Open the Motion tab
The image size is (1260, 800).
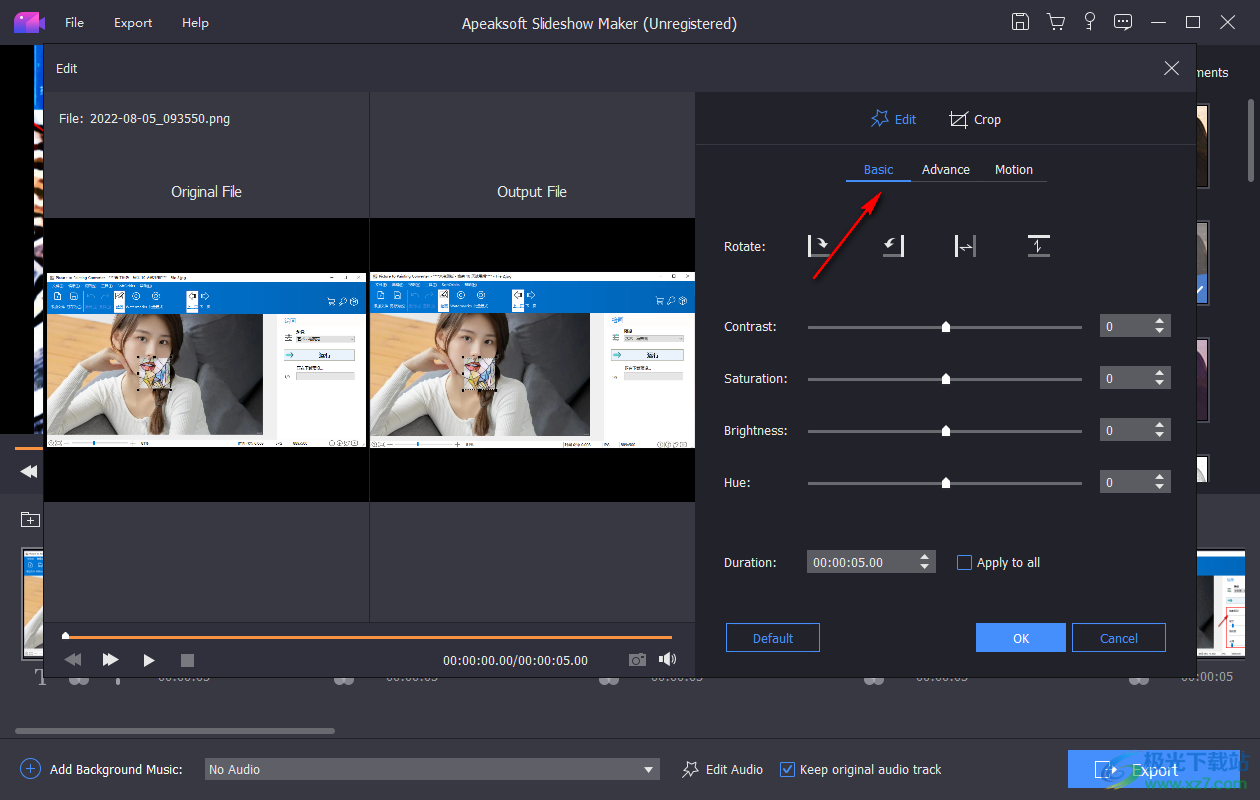tap(1014, 169)
